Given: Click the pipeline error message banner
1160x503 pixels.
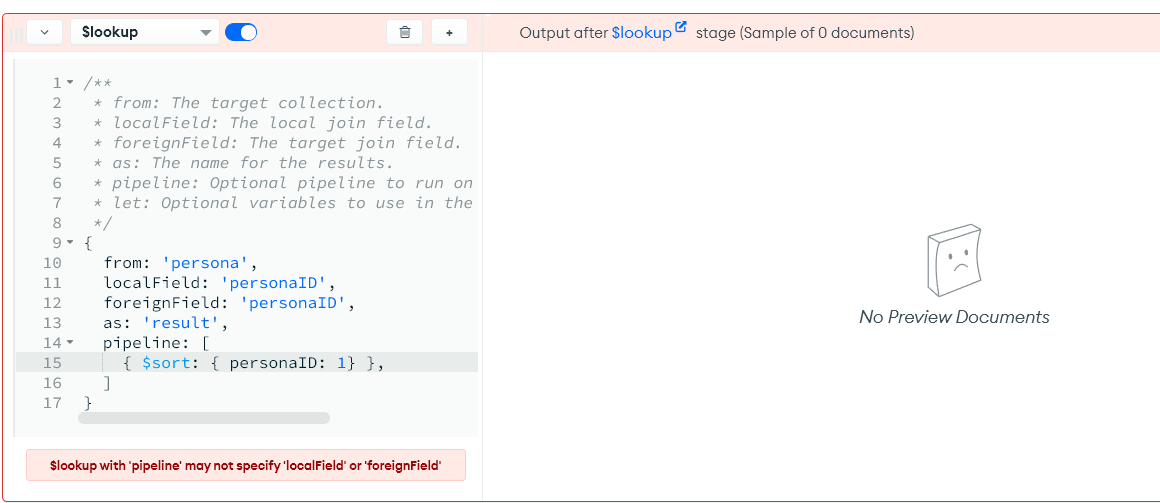Looking at the screenshot, I should point(246,465).
